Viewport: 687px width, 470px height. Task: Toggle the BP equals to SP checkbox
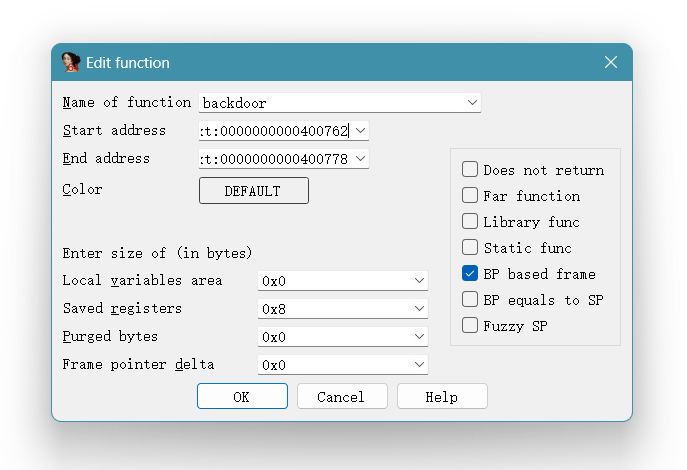(470, 300)
